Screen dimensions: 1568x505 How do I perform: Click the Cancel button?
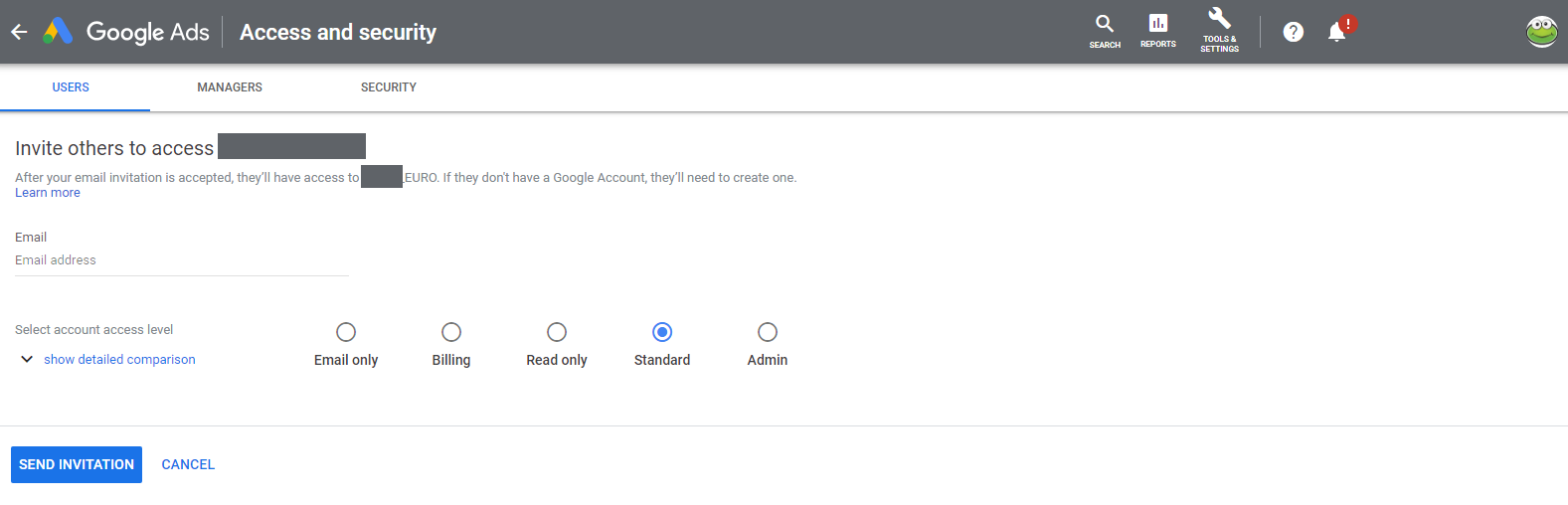pos(188,464)
